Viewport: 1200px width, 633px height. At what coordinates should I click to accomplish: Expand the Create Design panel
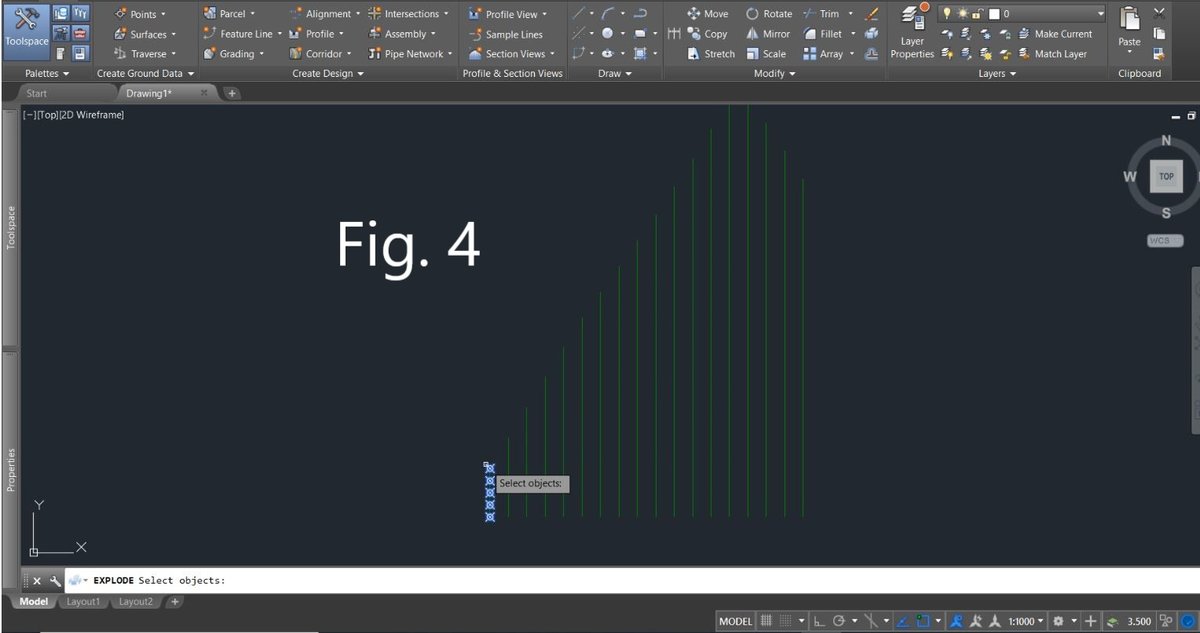coord(329,74)
